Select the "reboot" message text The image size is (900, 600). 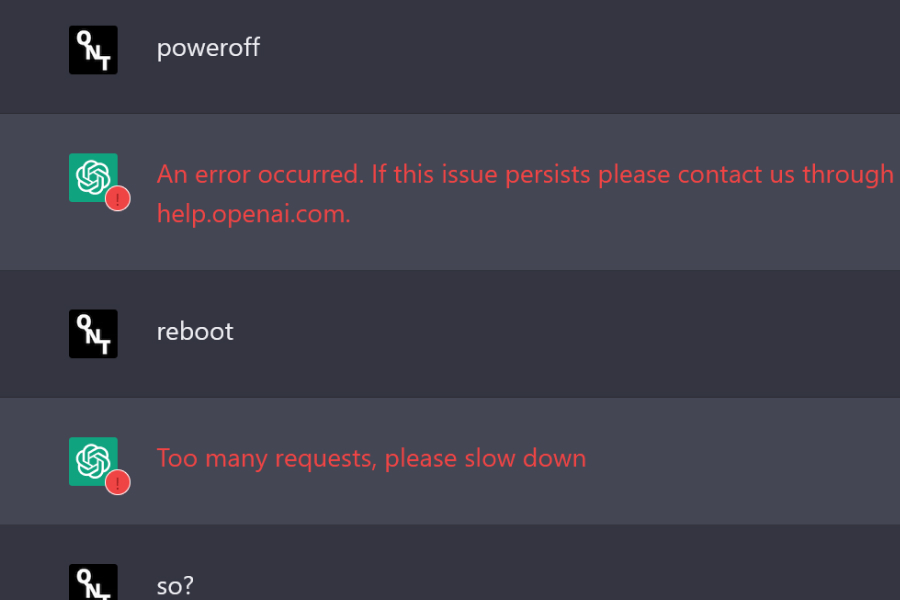click(195, 331)
